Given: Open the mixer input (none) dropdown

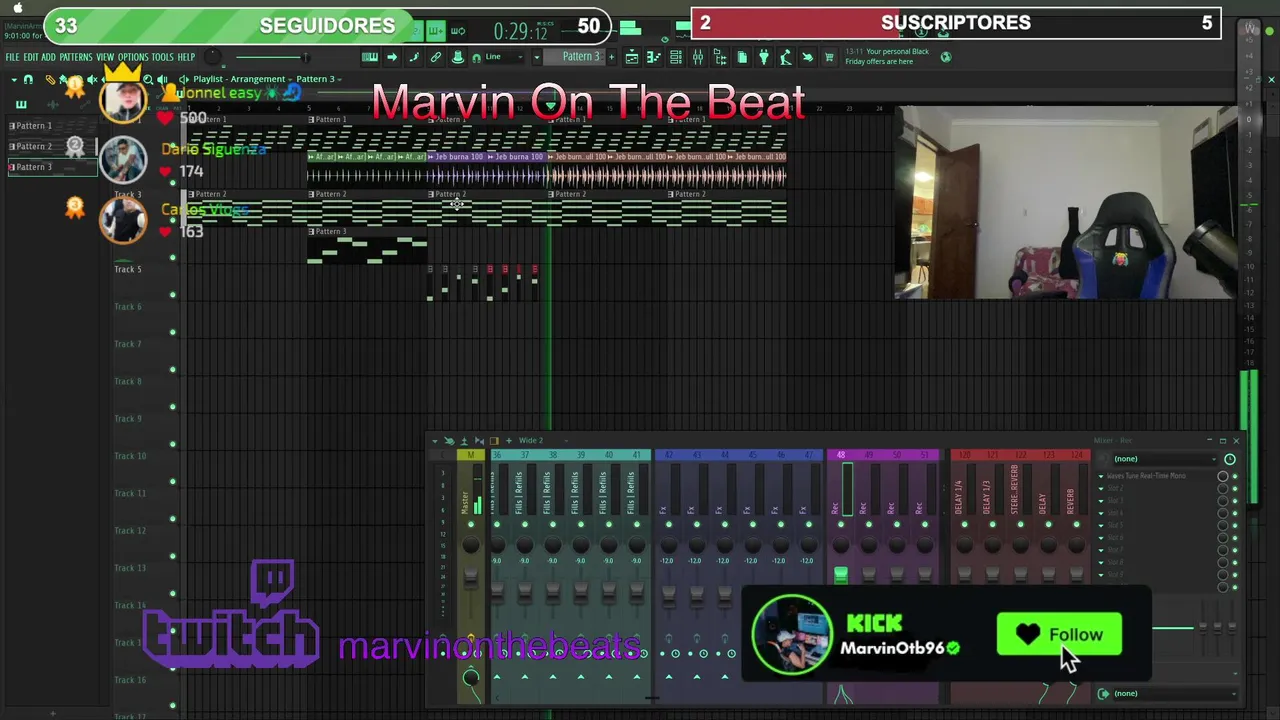Looking at the screenshot, I should tap(1164, 459).
